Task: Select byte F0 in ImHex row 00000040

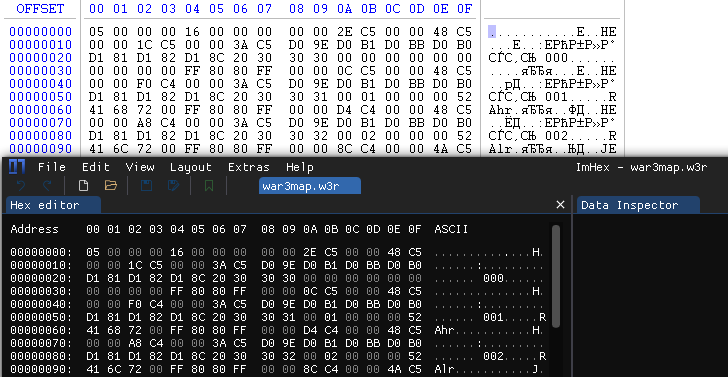Action: click(135, 305)
